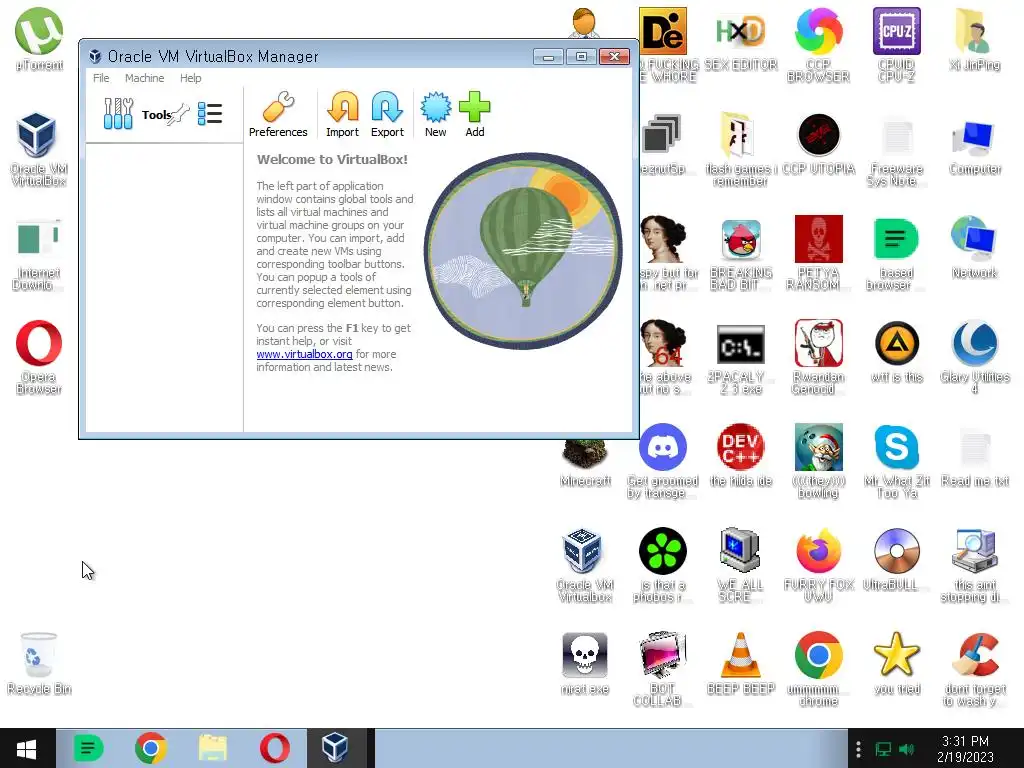Open Chrome from the taskbar
Screen dimensions: 1024x768
(x=150, y=748)
